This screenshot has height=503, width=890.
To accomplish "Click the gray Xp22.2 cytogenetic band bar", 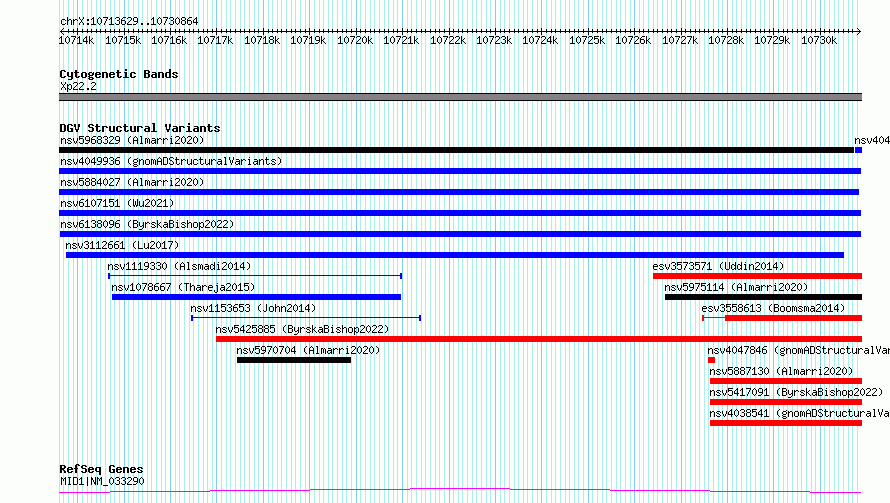I will 460,97.
